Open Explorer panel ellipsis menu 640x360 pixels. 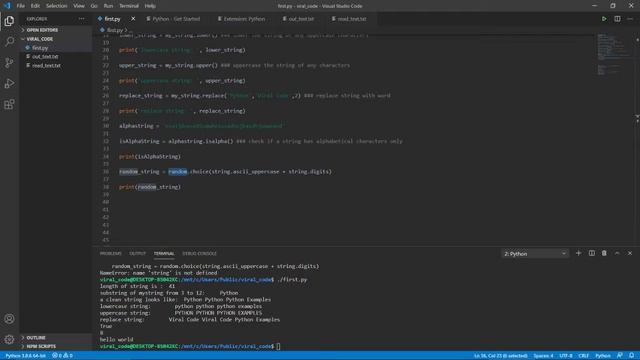[x=82, y=19]
